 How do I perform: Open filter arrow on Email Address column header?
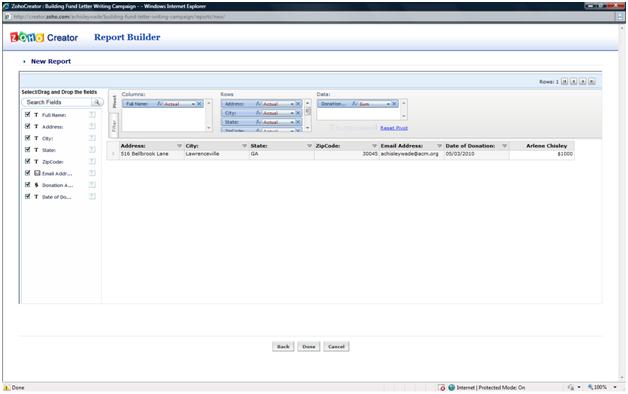(439, 146)
